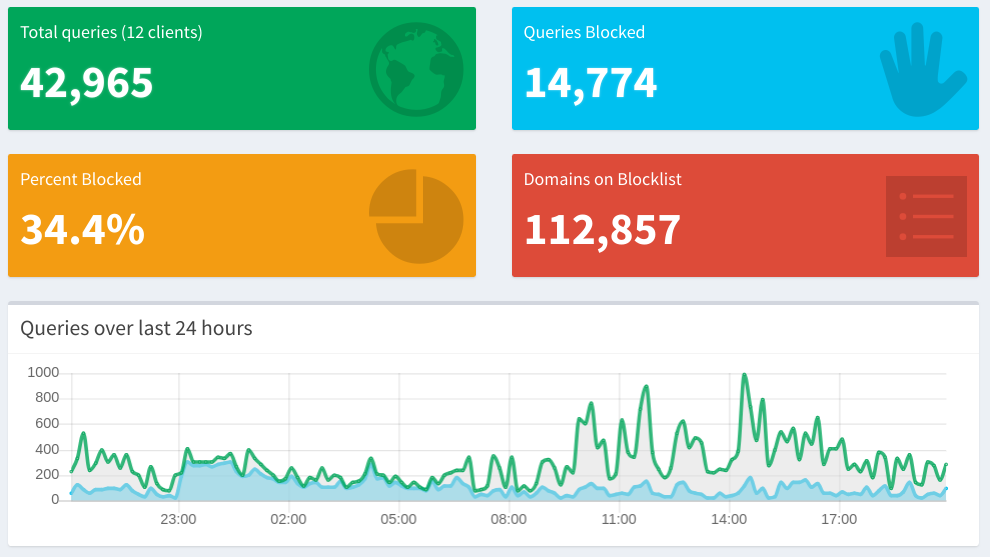Open the 'Domains on Blocklist' title
This screenshot has width=990, height=557.
tap(602, 179)
